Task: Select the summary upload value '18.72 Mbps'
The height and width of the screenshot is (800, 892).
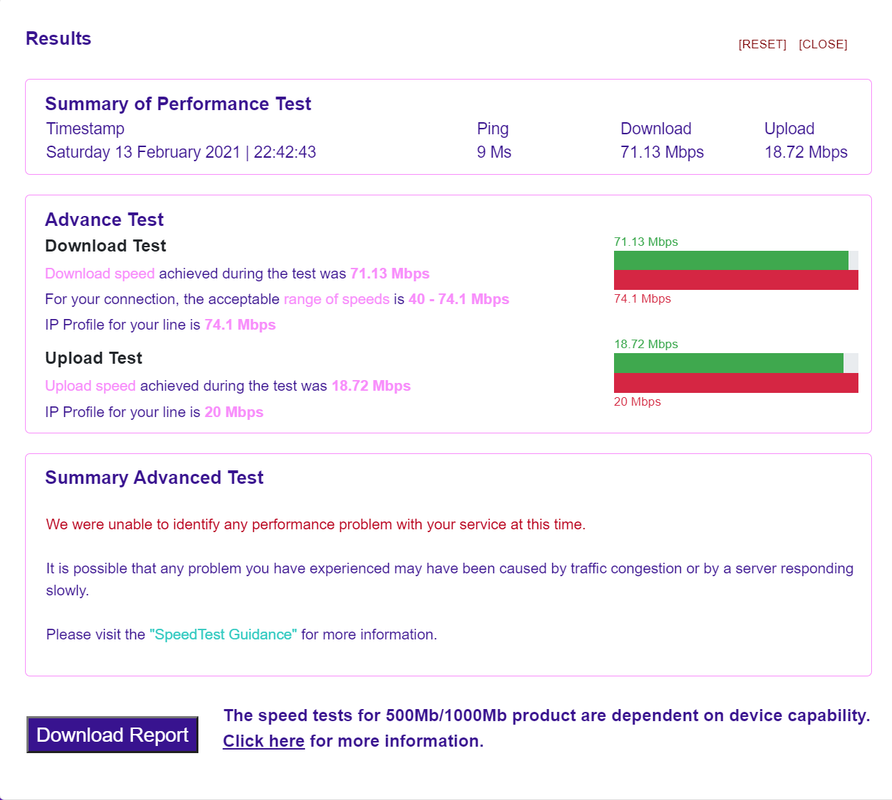Action: pyautogui.click(x=806, y=152)
